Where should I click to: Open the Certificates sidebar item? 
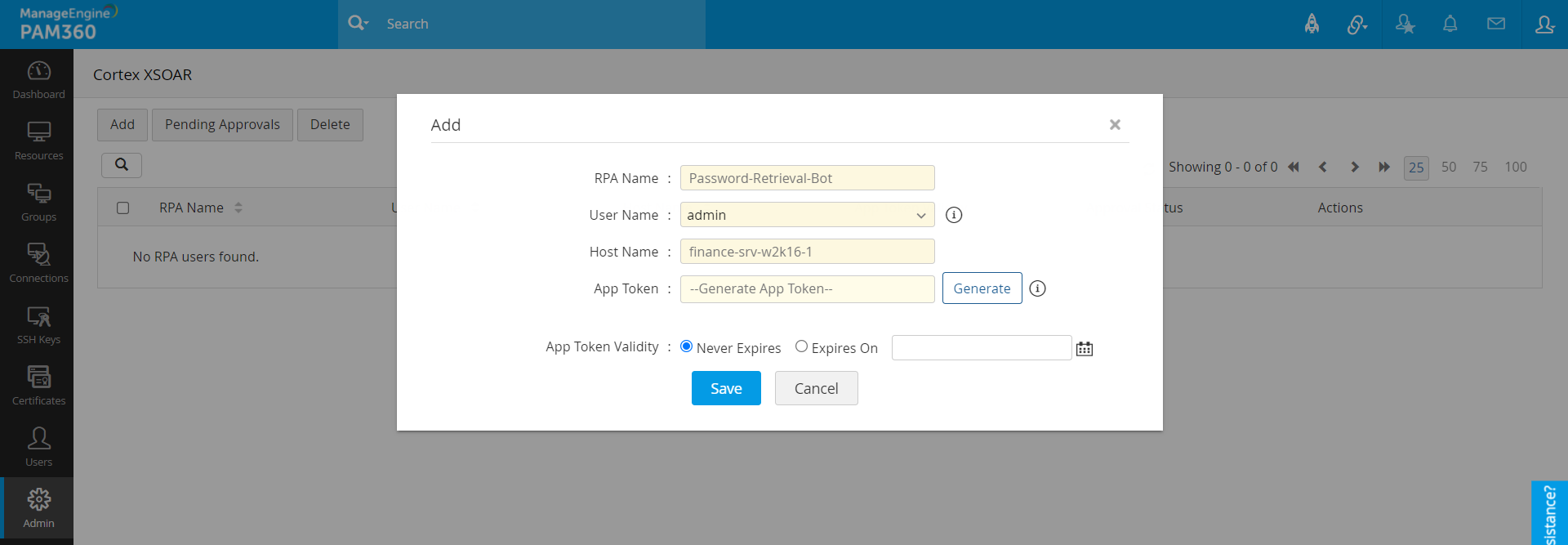coord(38,386)
